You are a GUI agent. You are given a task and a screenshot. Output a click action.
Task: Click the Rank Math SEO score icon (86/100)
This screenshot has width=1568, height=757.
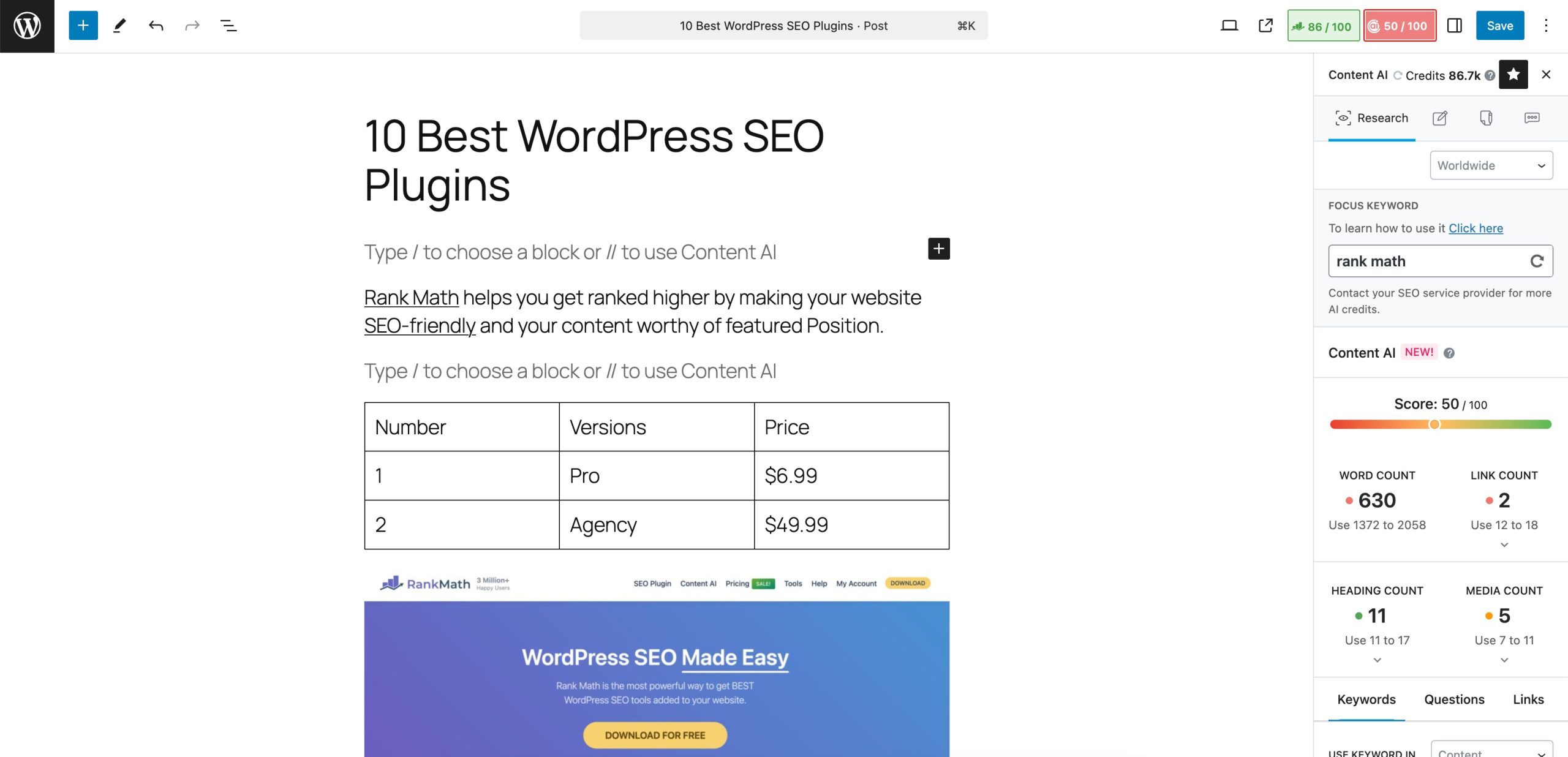coord(1322,25)
